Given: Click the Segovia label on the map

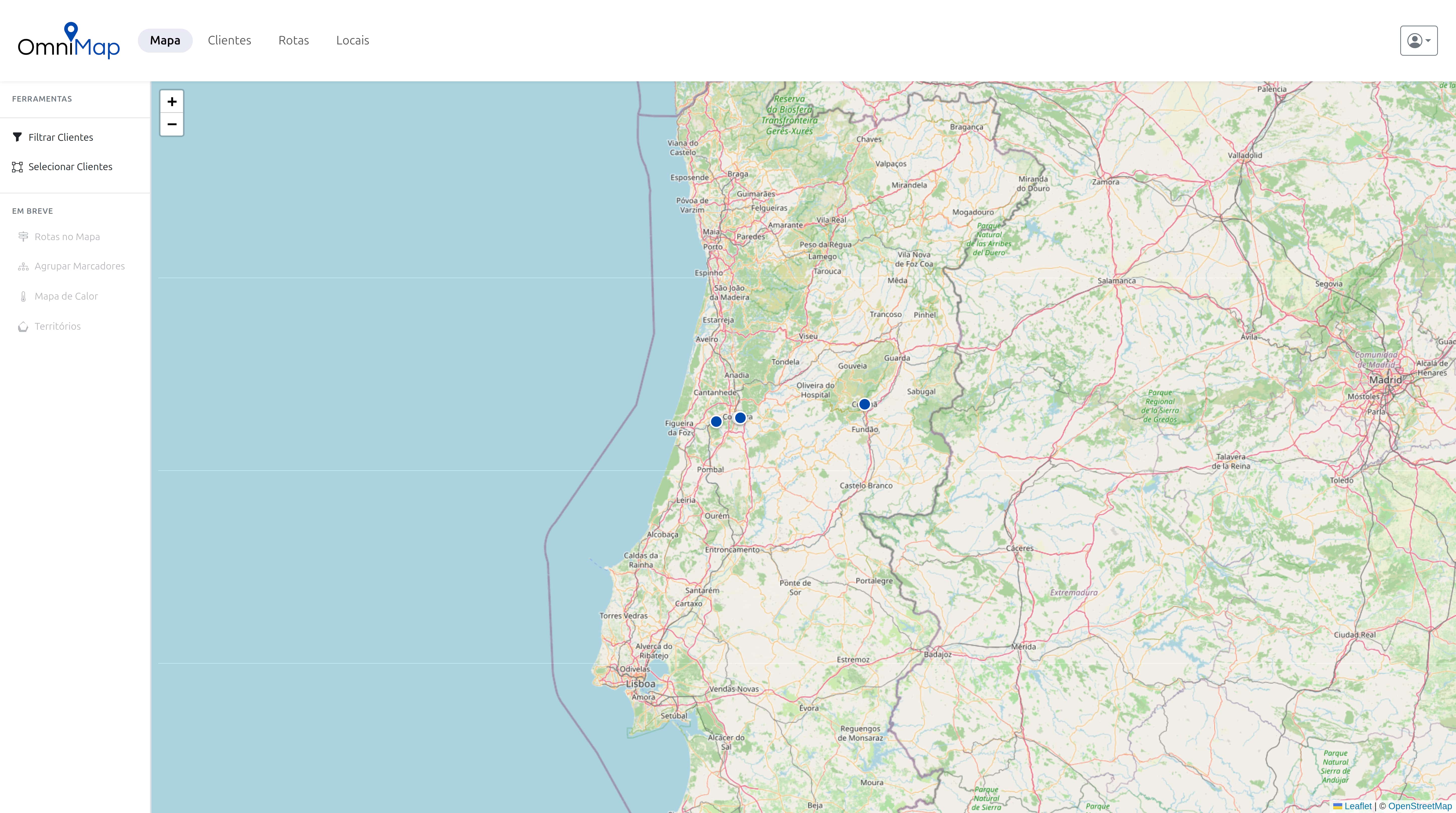Looking at the screenshot, I should (1329, 284).
